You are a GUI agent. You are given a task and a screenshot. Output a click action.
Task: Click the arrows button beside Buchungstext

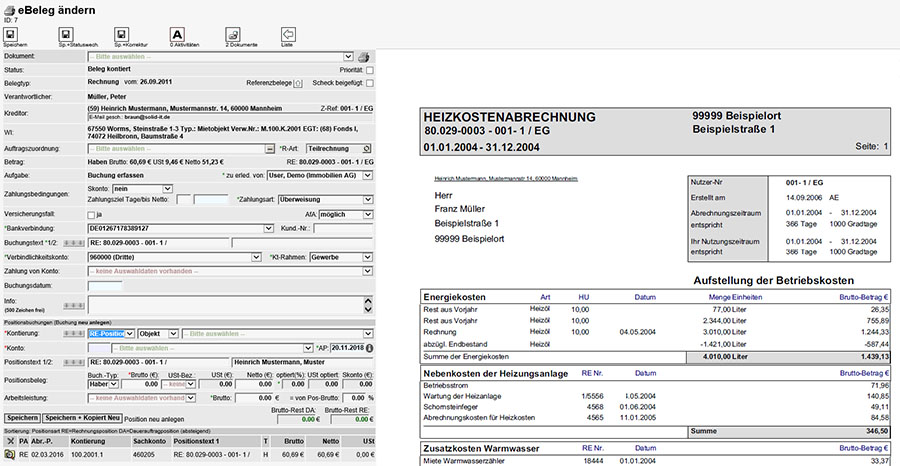coord(73,243)
